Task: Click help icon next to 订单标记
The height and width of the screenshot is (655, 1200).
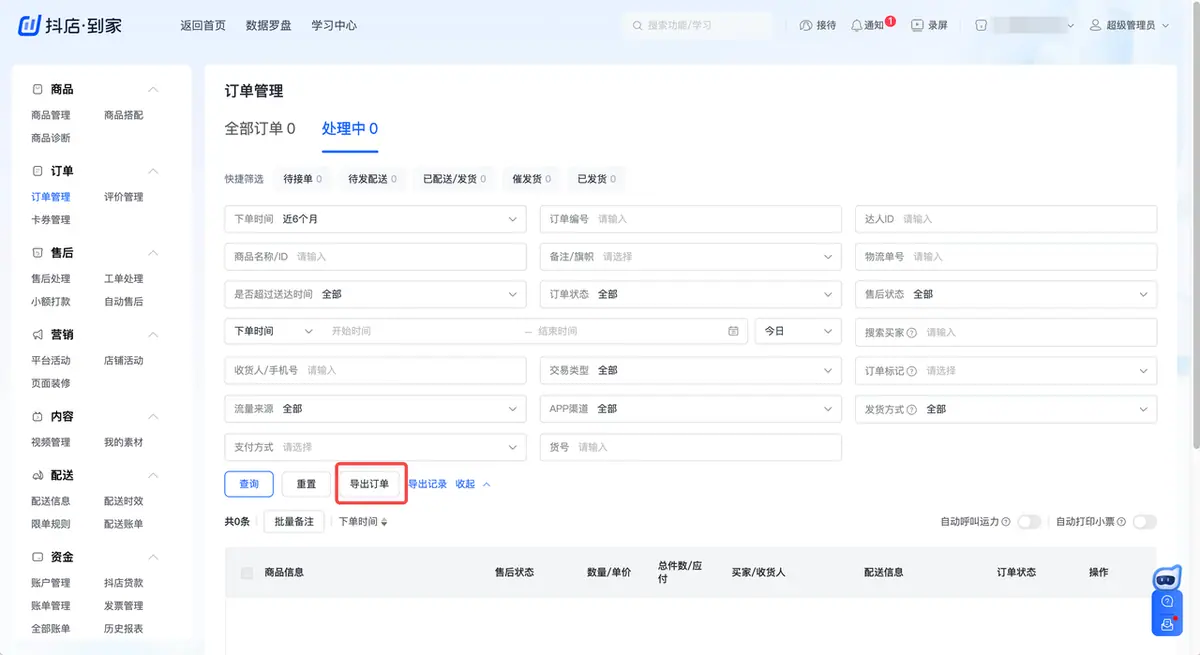Action: coord(912,371)
